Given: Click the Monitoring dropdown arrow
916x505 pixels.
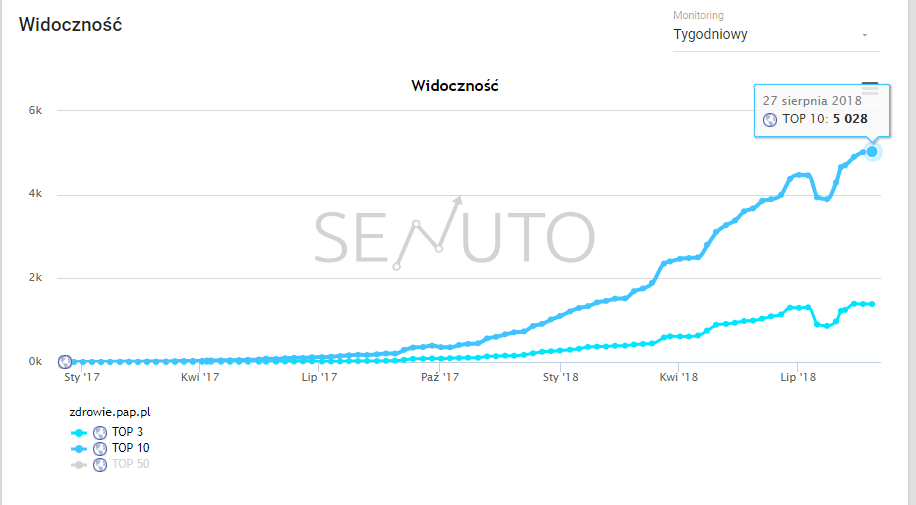Looking at the screenshot, I should (865, 35).
